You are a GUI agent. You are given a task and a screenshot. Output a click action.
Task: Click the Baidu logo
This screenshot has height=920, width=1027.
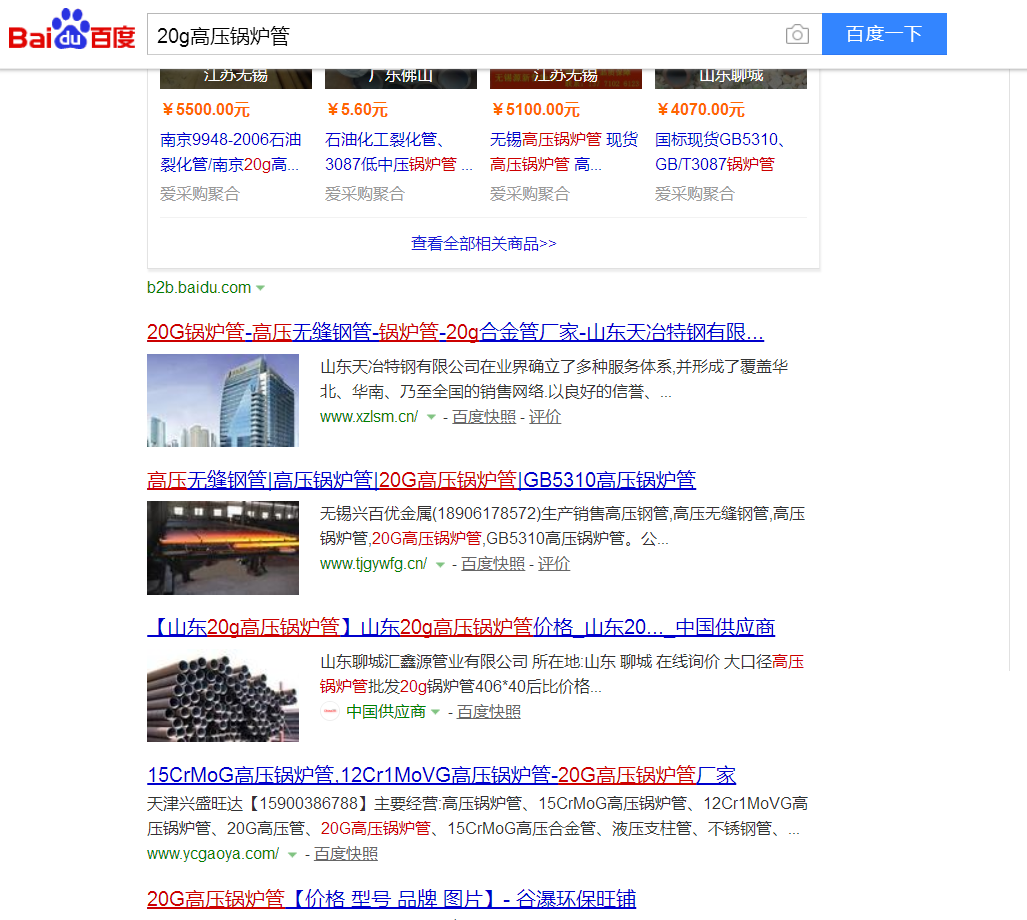71,30
